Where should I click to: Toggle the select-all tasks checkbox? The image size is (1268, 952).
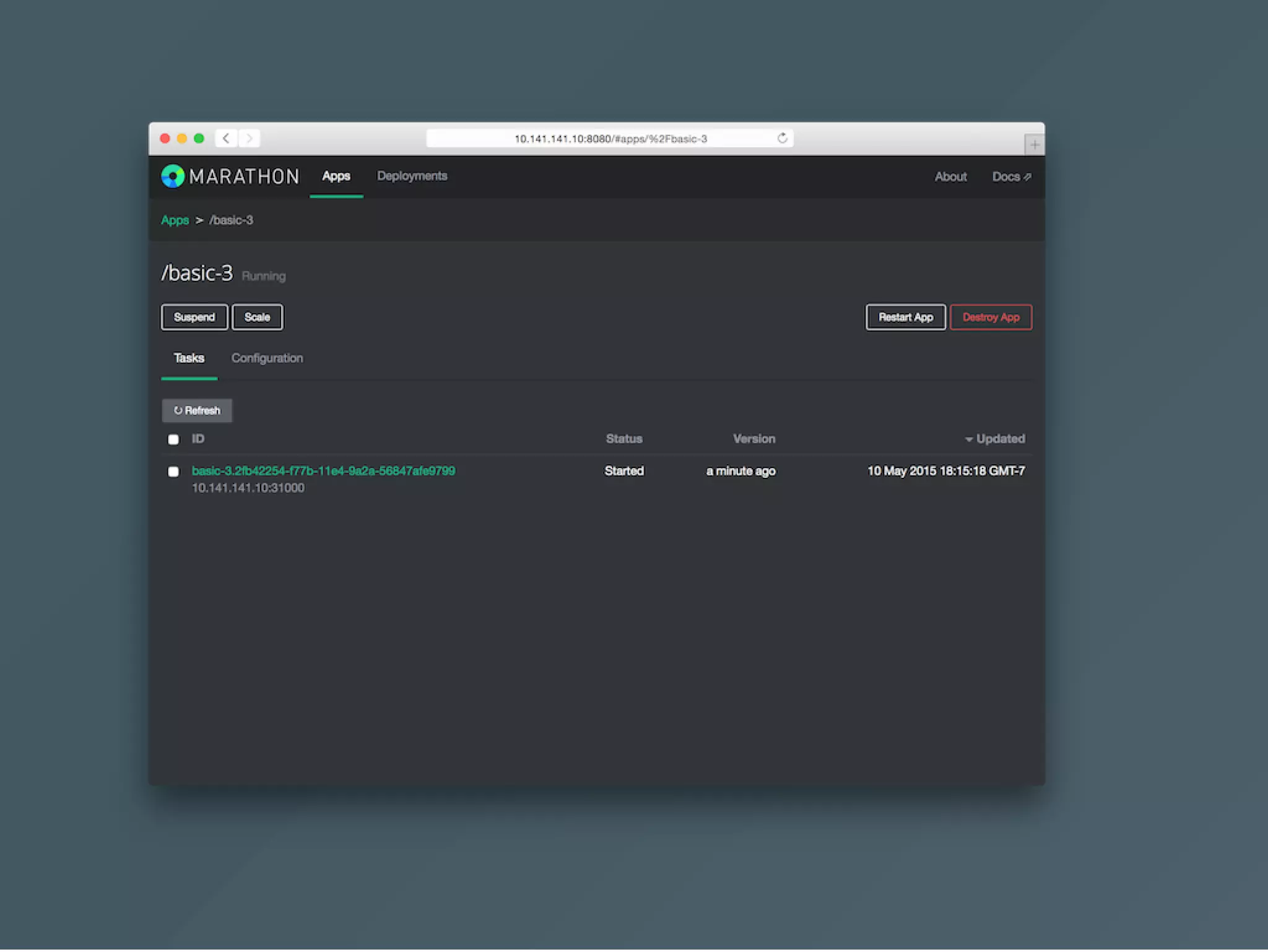coord(173,440)
